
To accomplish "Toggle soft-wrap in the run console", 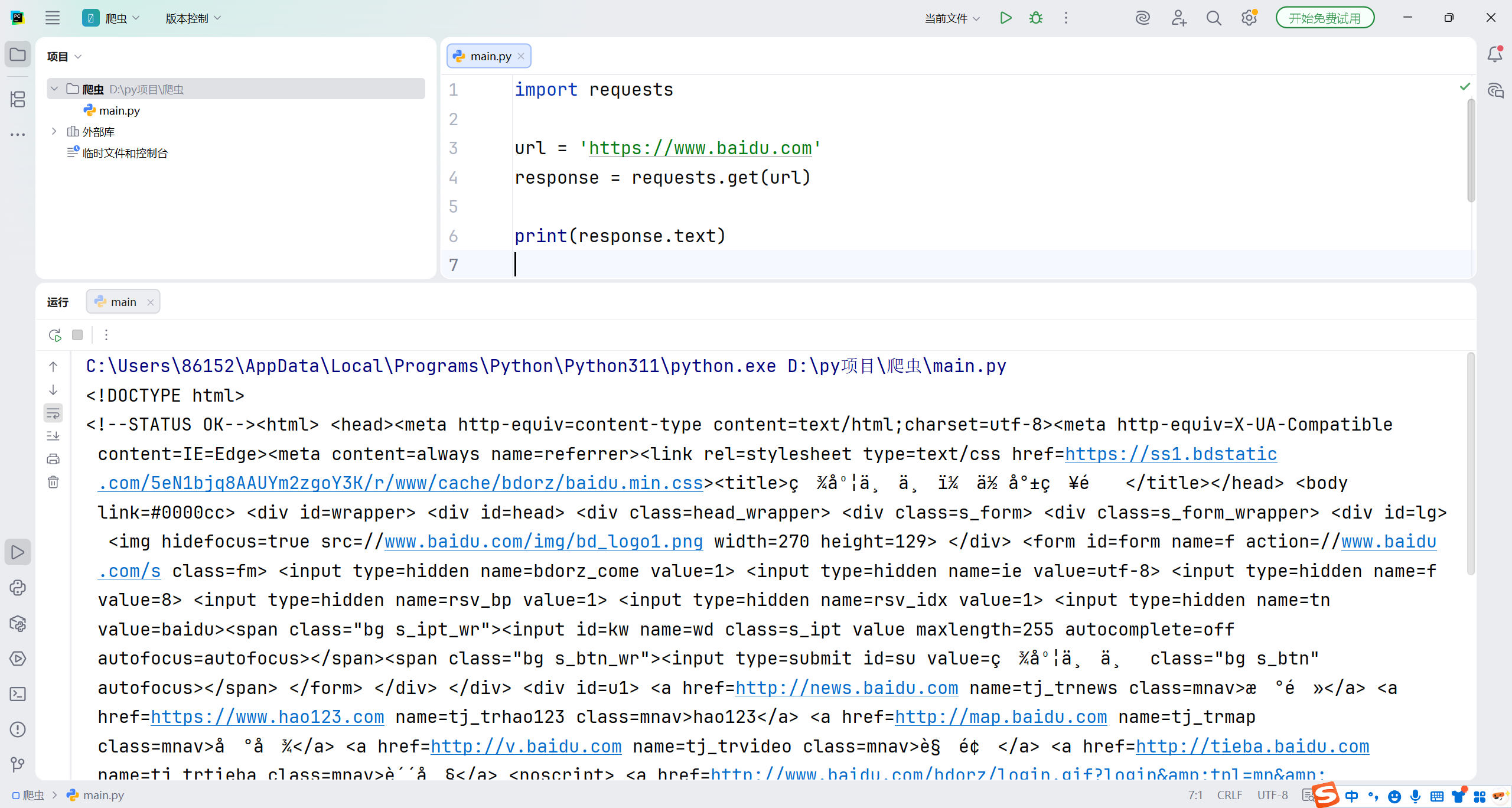I will coord(53,413).
